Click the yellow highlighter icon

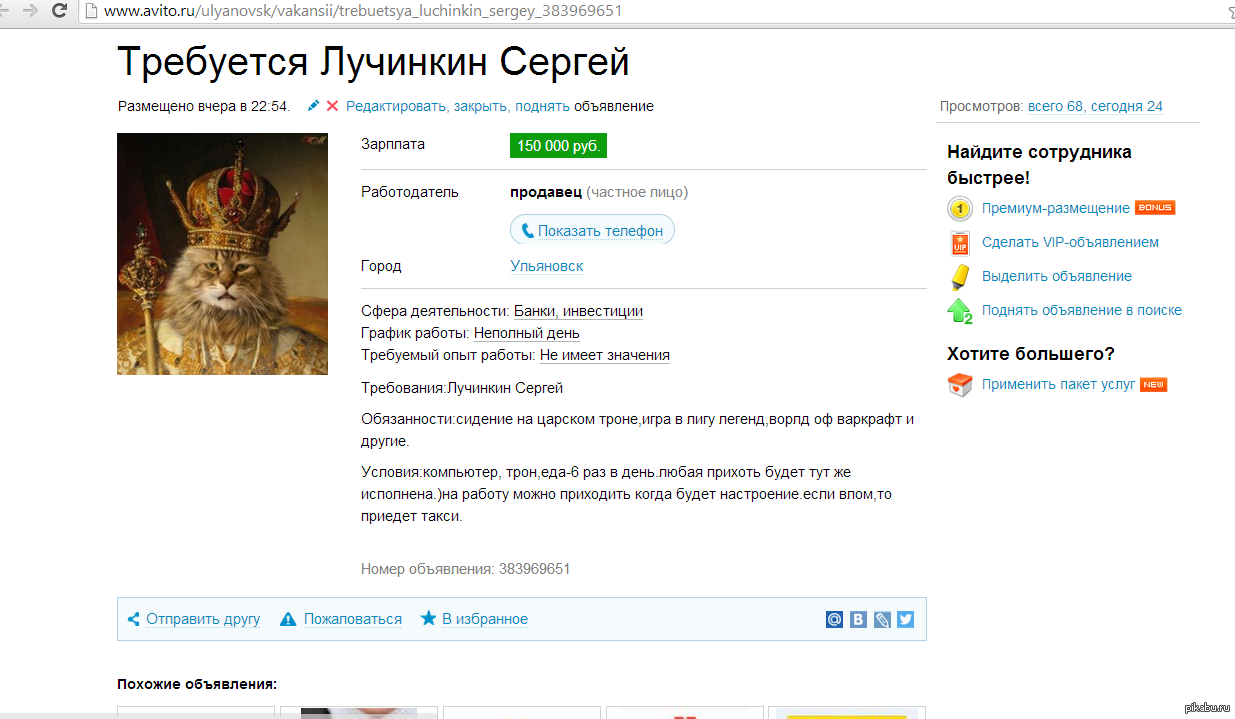point(959,277)
